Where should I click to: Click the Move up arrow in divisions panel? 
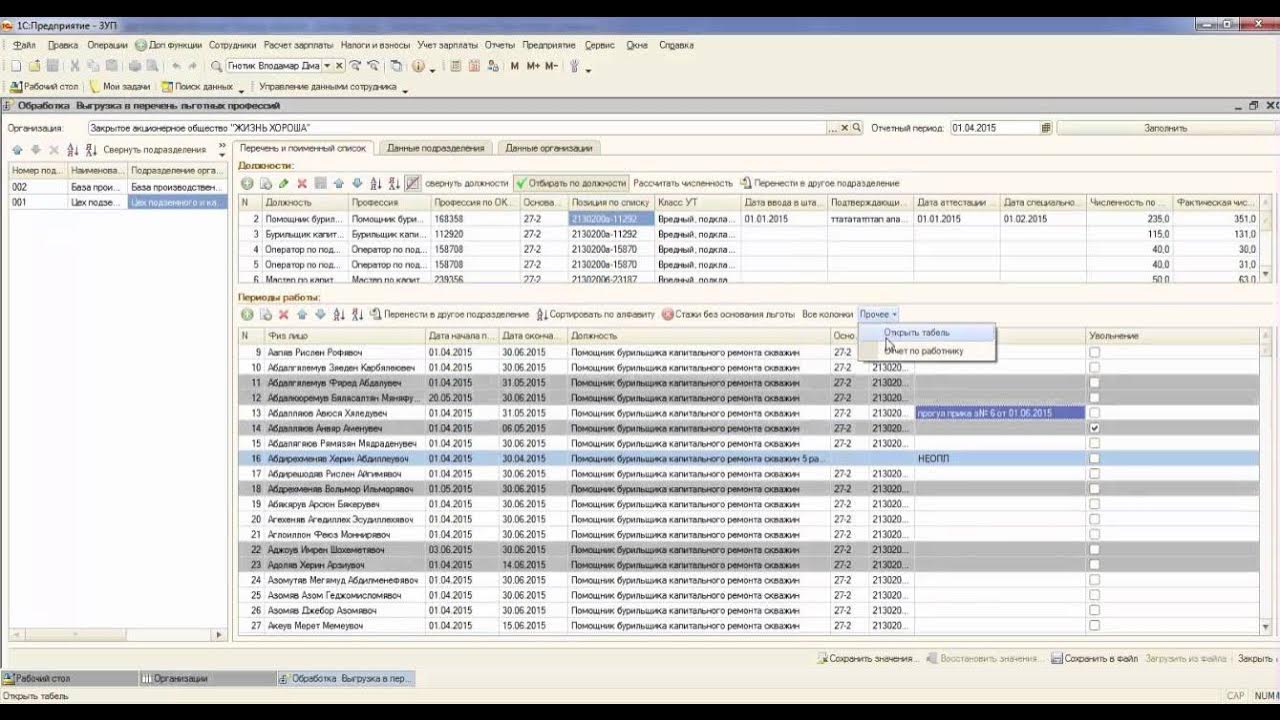click(x=17, y=150)
